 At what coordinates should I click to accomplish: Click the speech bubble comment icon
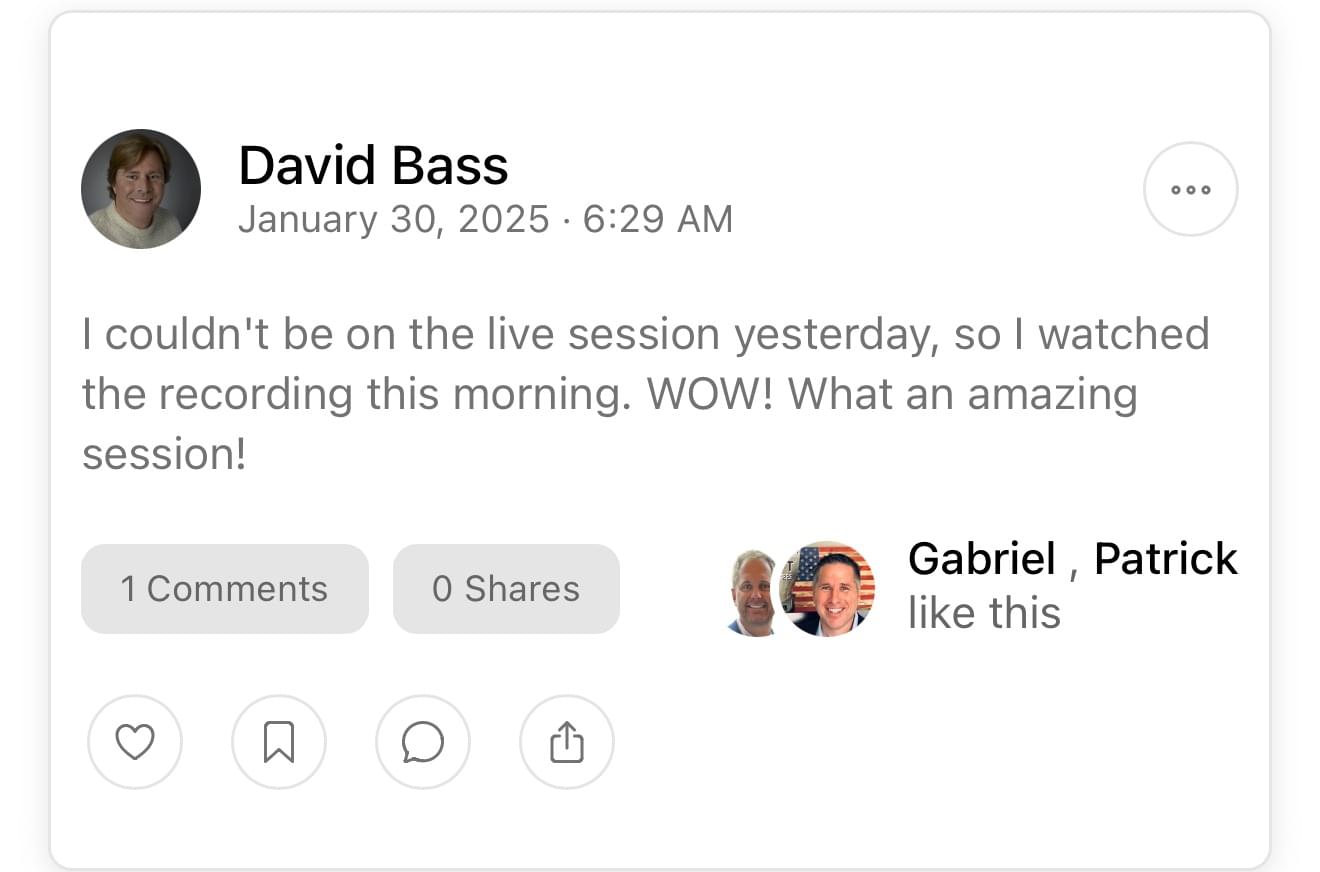click(x=423, y=743)
